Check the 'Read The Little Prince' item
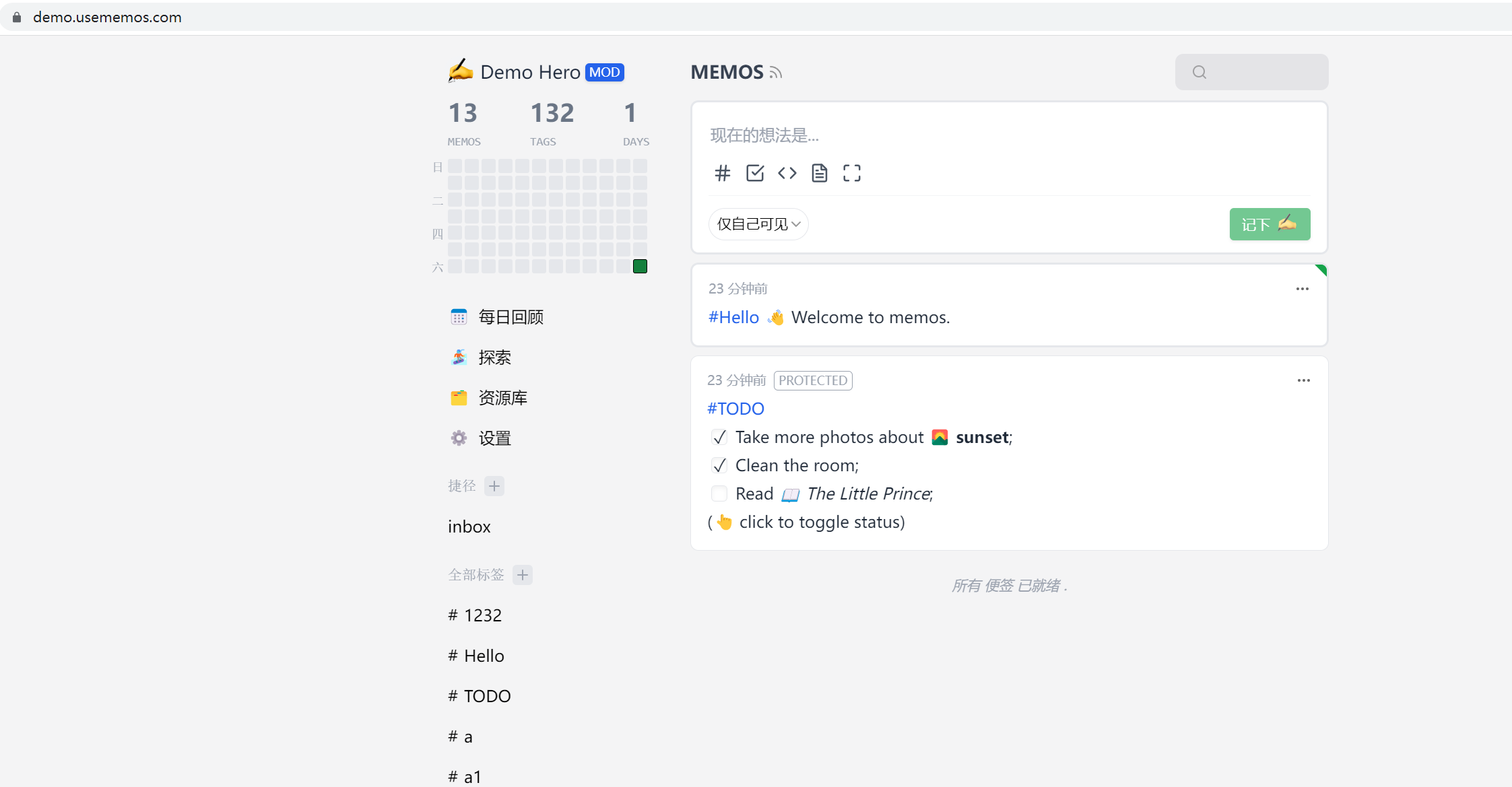 pyautogui.click(x=719, y=493)
